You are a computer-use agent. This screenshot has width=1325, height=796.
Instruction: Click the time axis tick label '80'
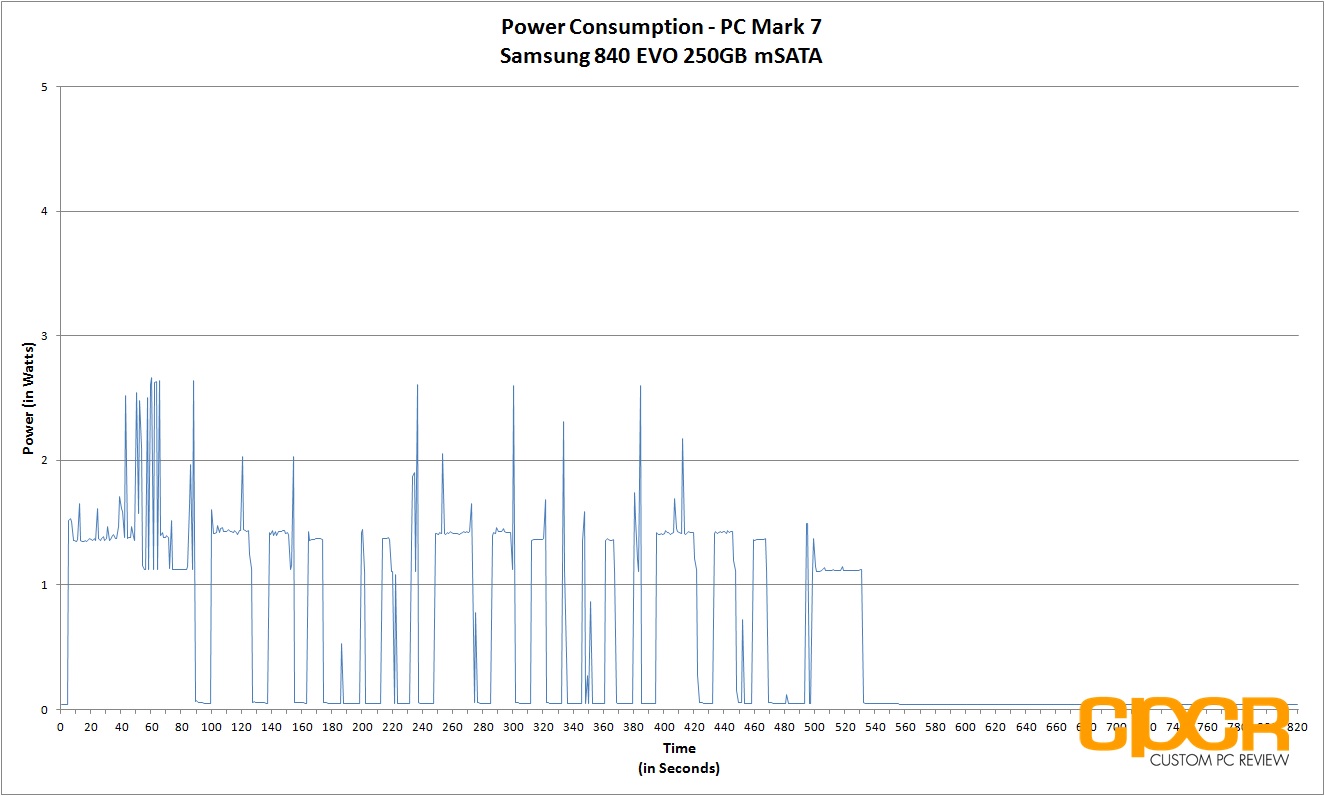(181, 727)
